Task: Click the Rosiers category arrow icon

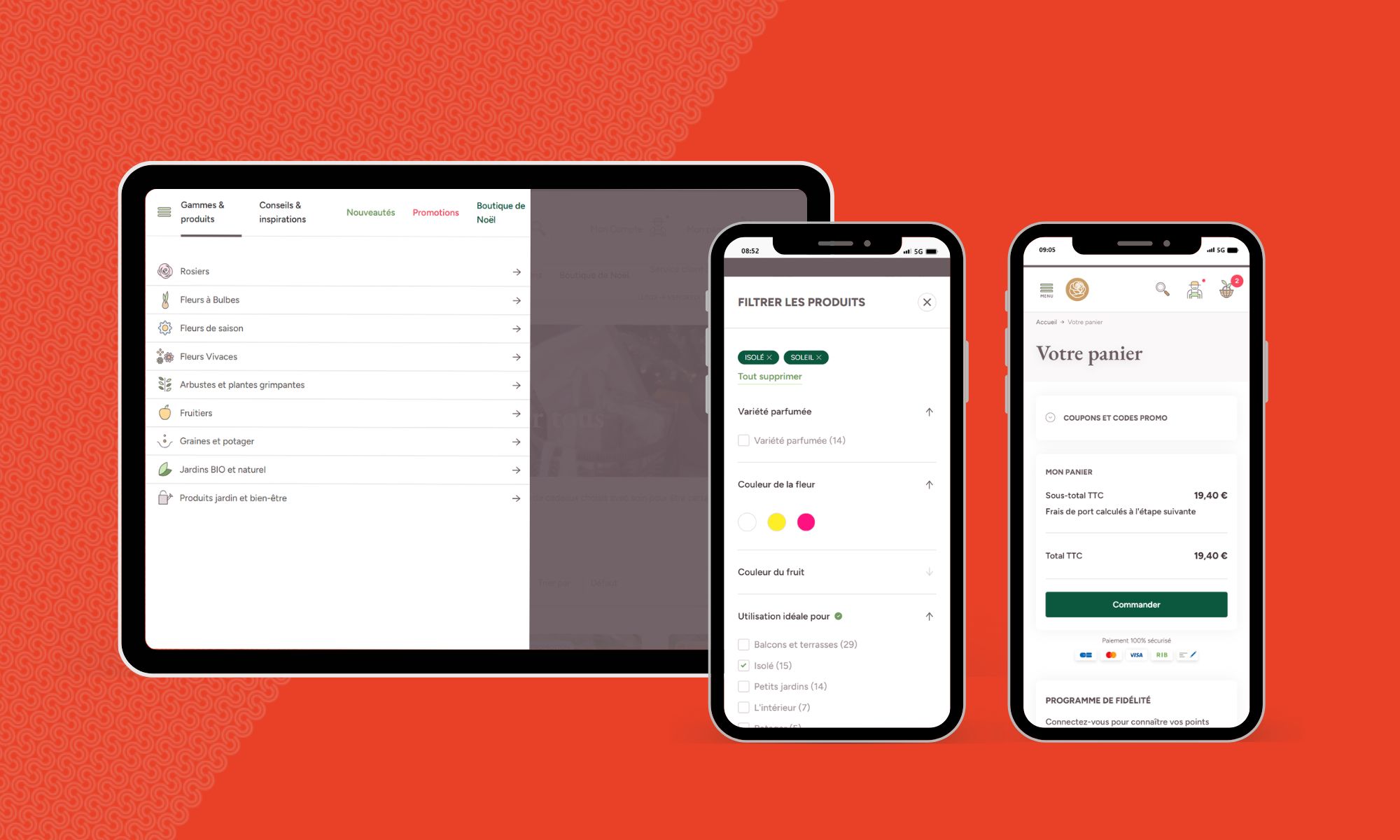Action: click(x=517, y=271)
